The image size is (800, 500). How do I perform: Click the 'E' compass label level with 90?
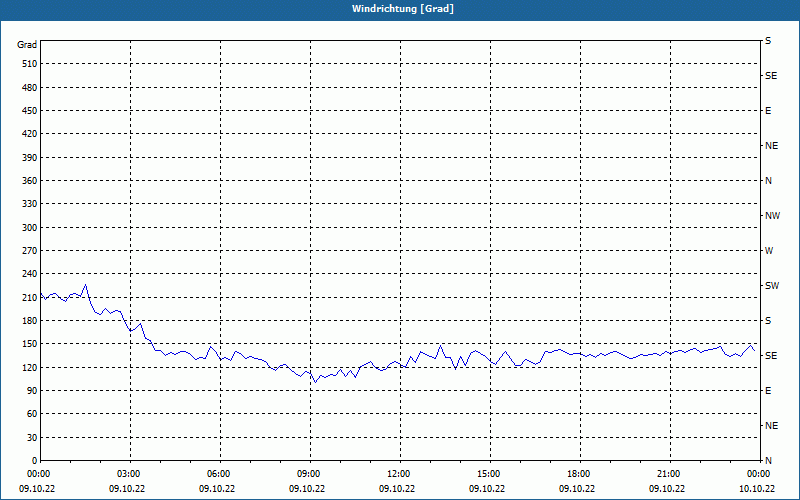coord(768,391)
